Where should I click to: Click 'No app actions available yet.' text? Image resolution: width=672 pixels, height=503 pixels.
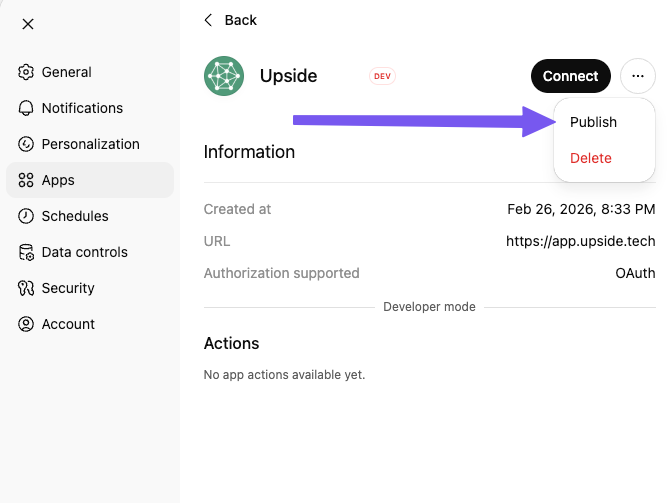[x=284, y=374]
